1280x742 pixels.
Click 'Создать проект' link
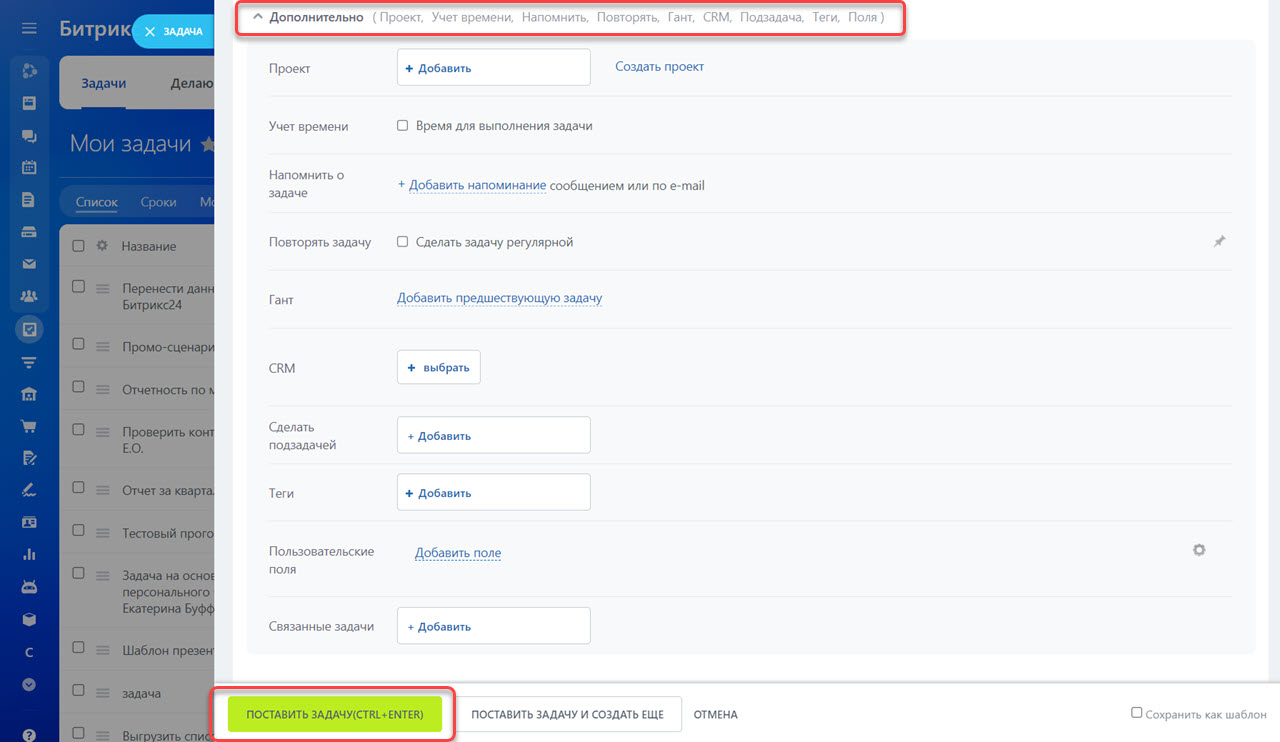660,66
